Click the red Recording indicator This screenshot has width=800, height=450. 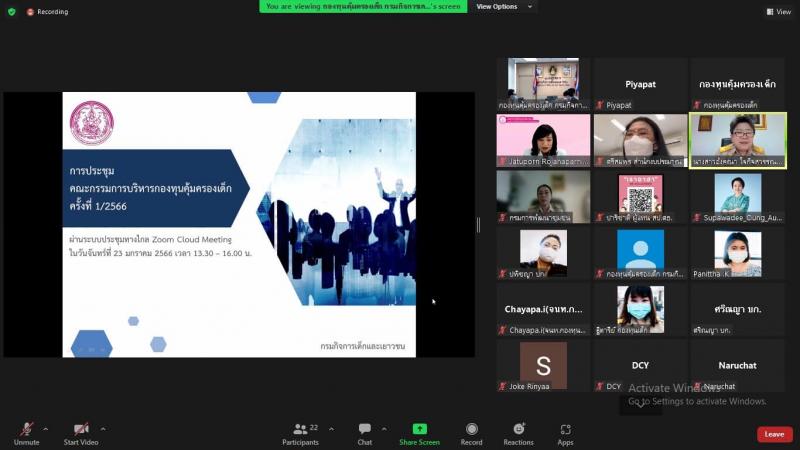47,11
